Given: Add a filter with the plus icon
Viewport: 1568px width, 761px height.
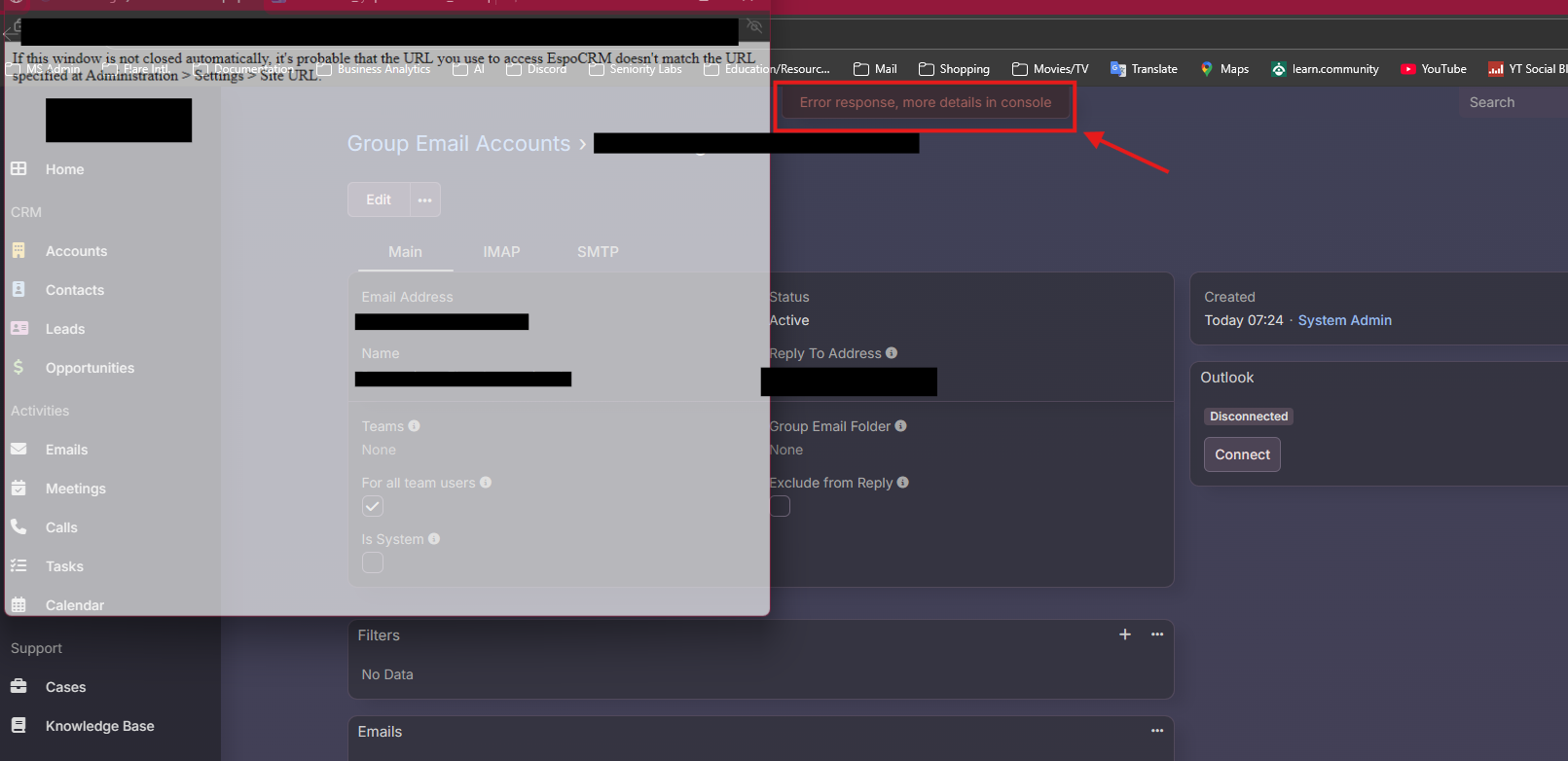Looking at the screenshot, I should click(x=1125, y=634).
